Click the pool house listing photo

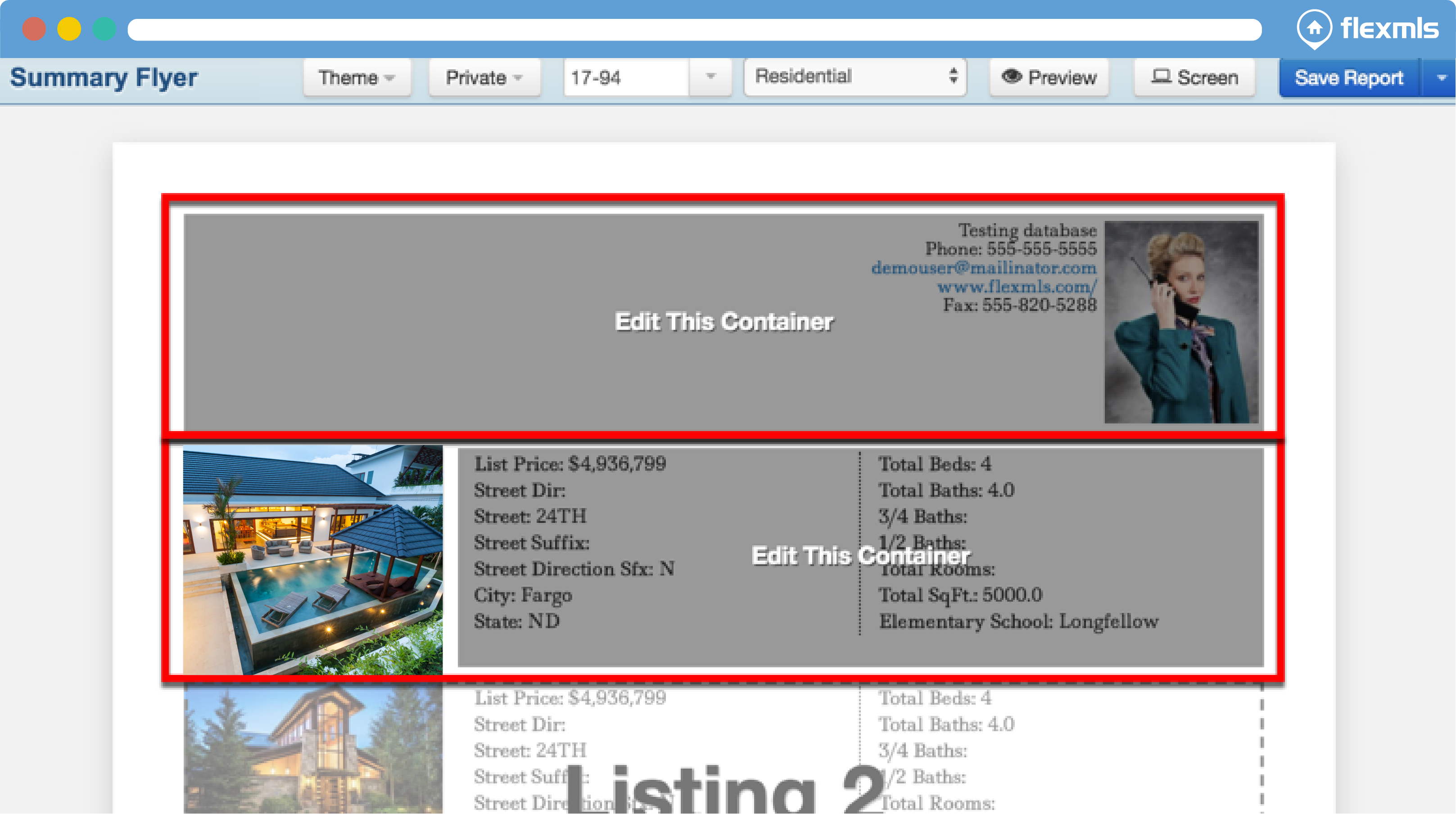pyautogui.click(x=312, y=559)
